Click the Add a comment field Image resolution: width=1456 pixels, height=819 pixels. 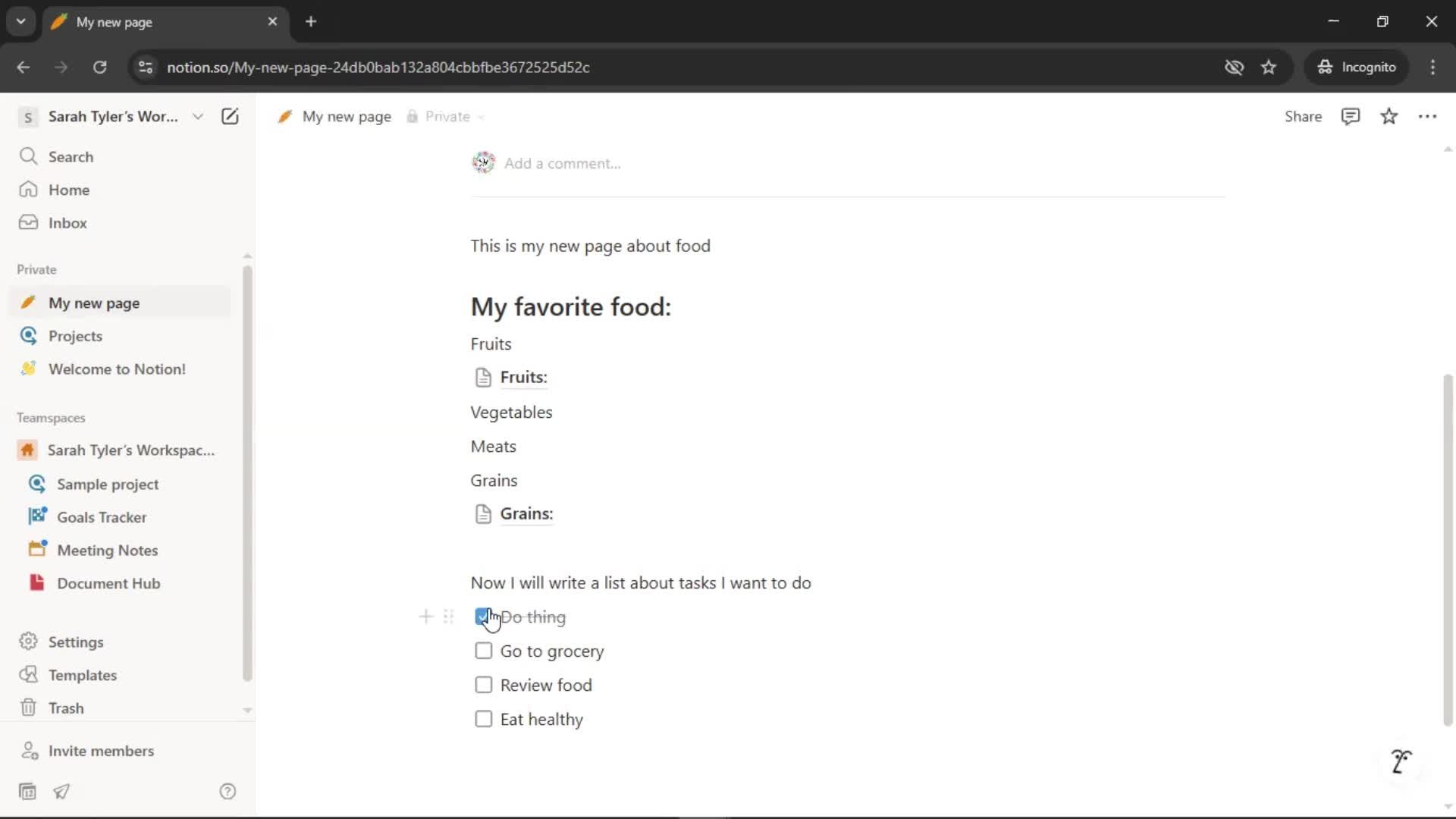point(563,163)
